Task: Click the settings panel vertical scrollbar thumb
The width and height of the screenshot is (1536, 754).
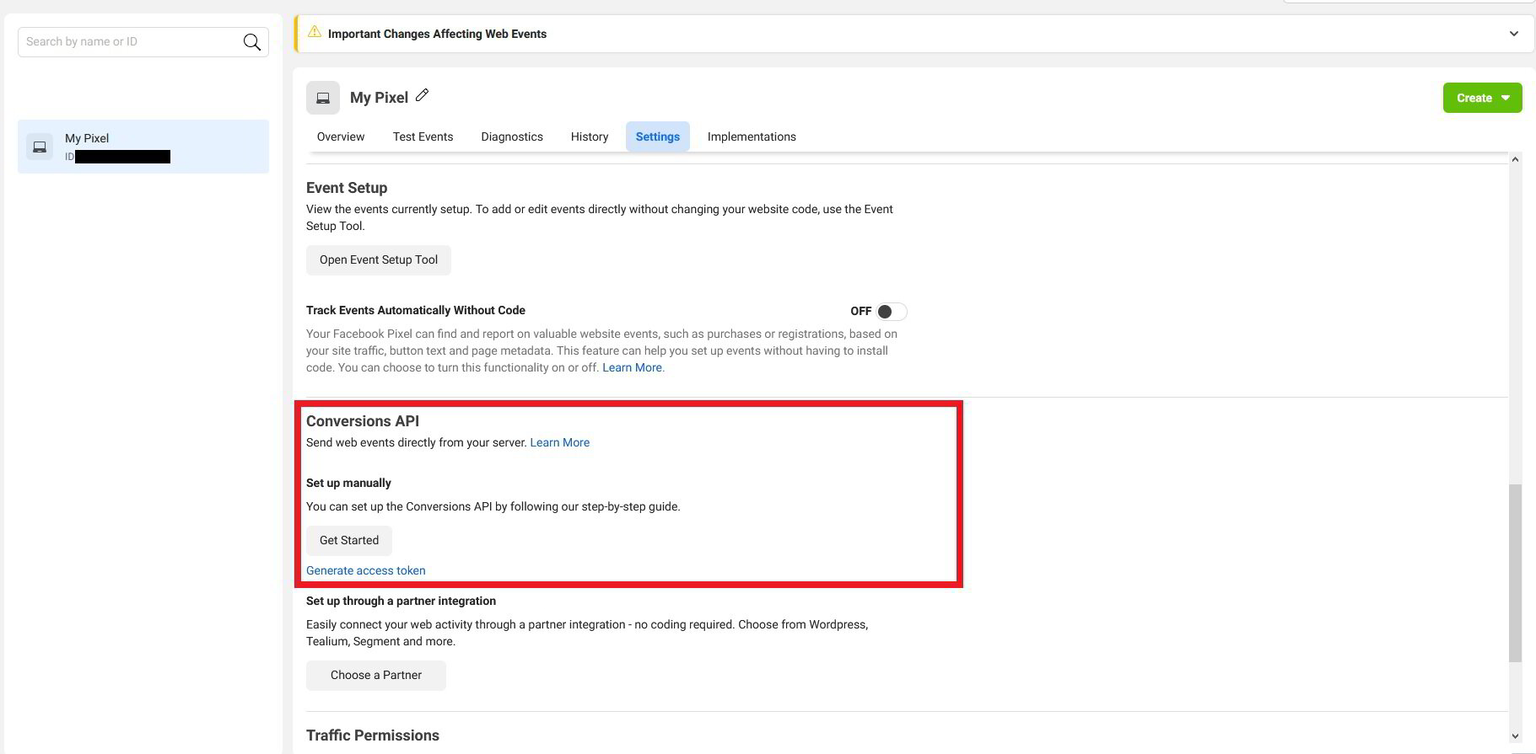Action: click(x=1515, y=572)
